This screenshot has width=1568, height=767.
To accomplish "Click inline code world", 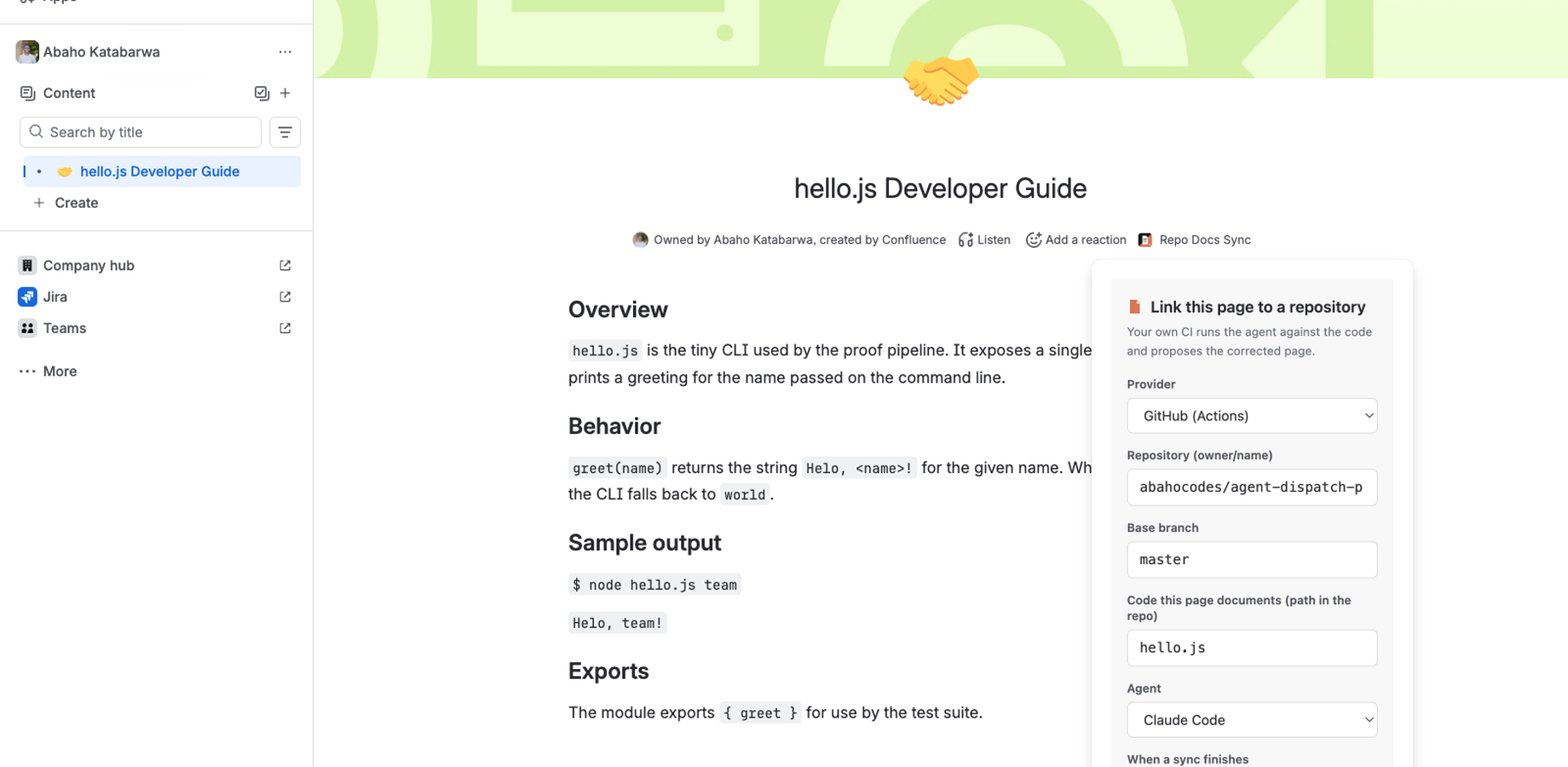I will 745,495.
